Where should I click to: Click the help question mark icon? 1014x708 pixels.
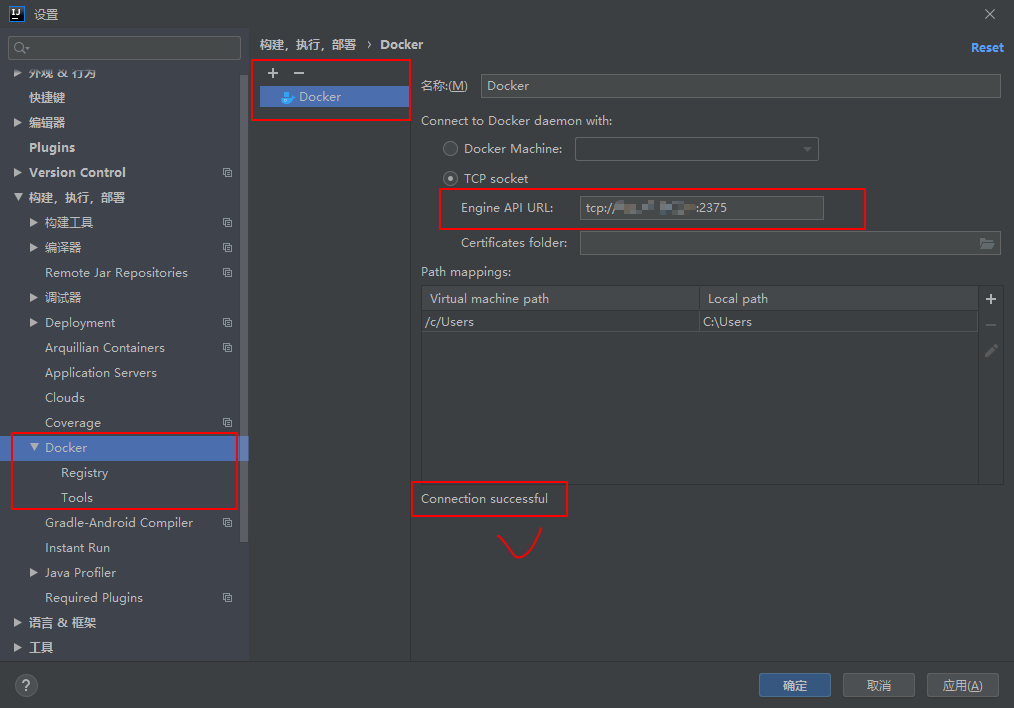(x=26, y=685)
